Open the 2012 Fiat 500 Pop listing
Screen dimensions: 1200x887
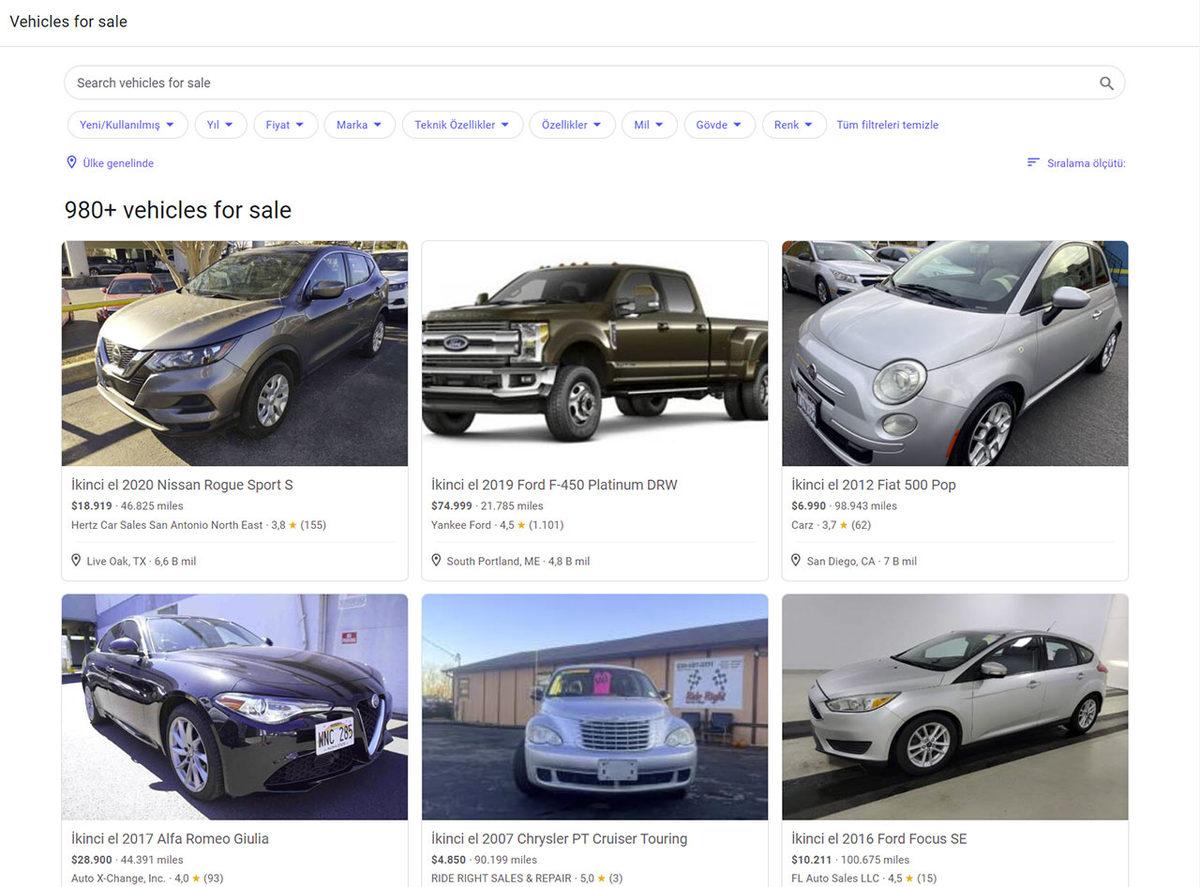(x=872, y=484)
